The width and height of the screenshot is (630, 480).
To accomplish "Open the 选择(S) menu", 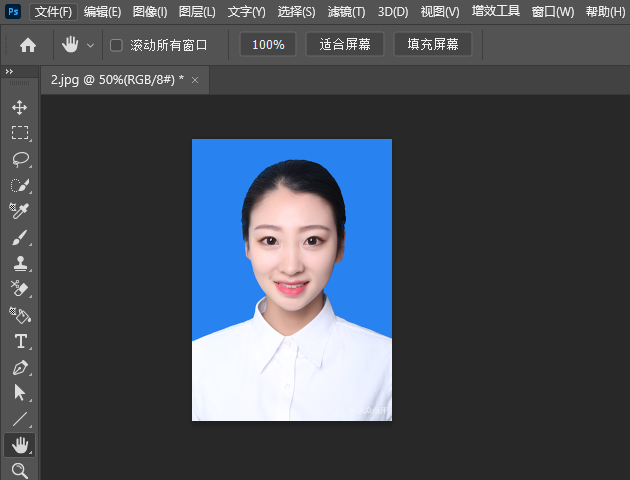I will (x=296, y=12).
